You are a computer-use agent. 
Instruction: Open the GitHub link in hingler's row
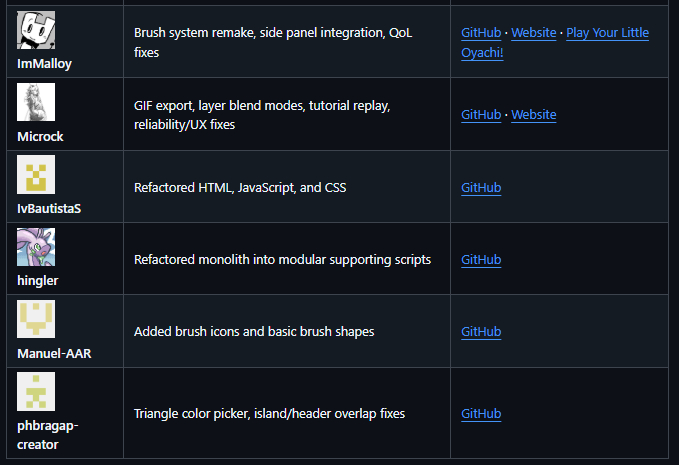481,260
